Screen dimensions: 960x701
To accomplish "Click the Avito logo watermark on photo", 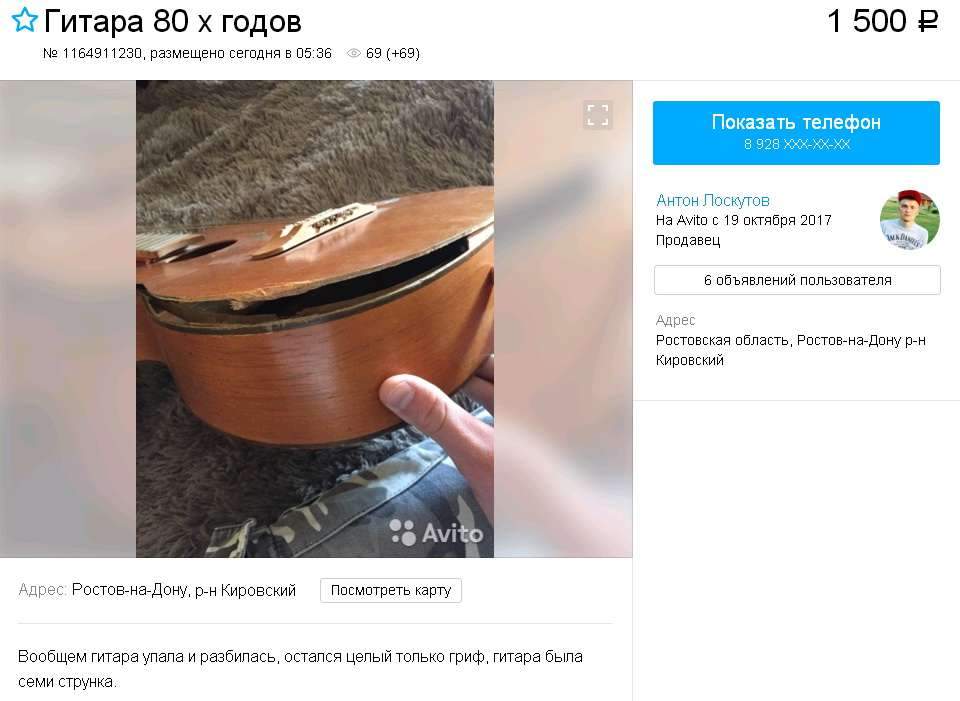I will [436, 532].
